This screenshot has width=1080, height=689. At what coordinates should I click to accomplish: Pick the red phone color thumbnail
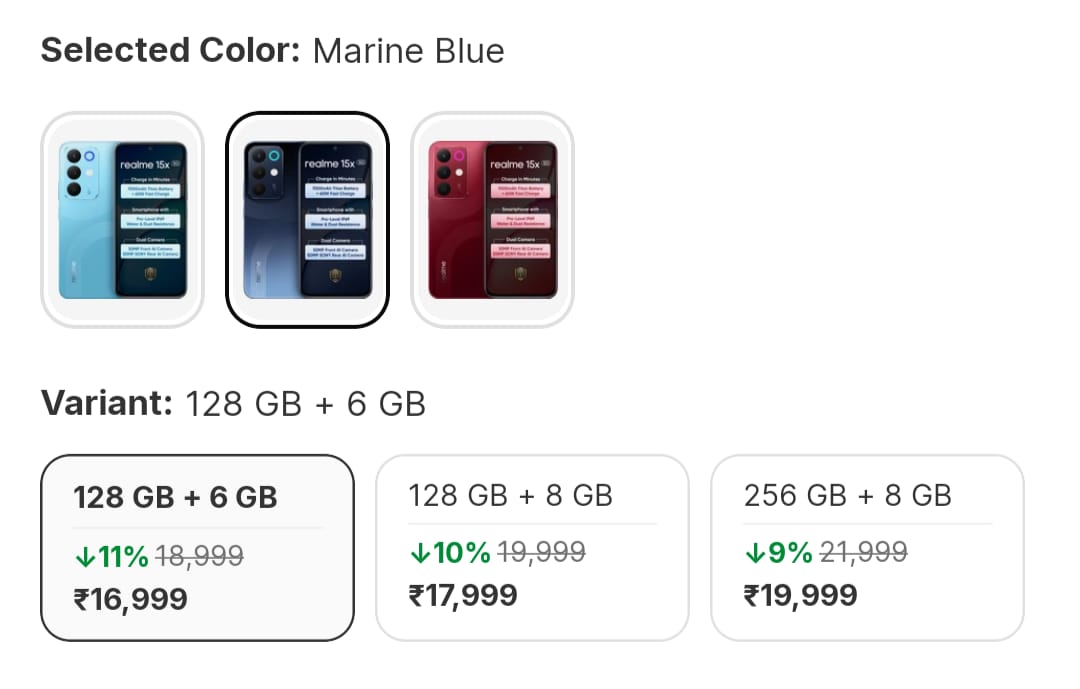(493, 220)
